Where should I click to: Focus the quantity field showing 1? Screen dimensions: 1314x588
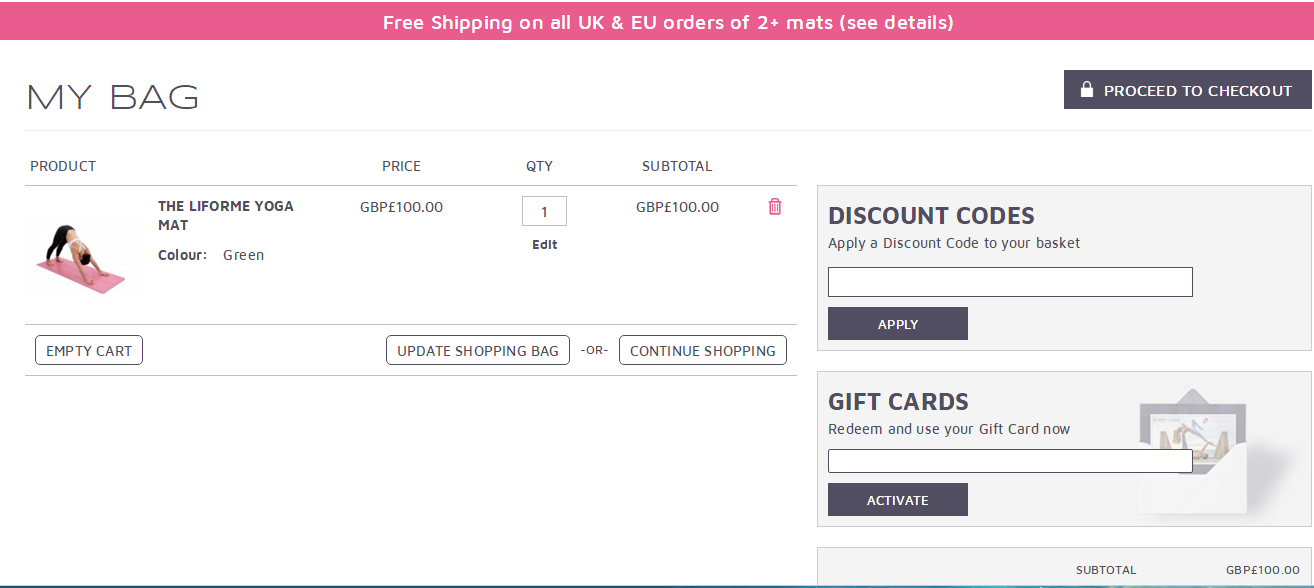pyautogui.click(x=544, y=211)
